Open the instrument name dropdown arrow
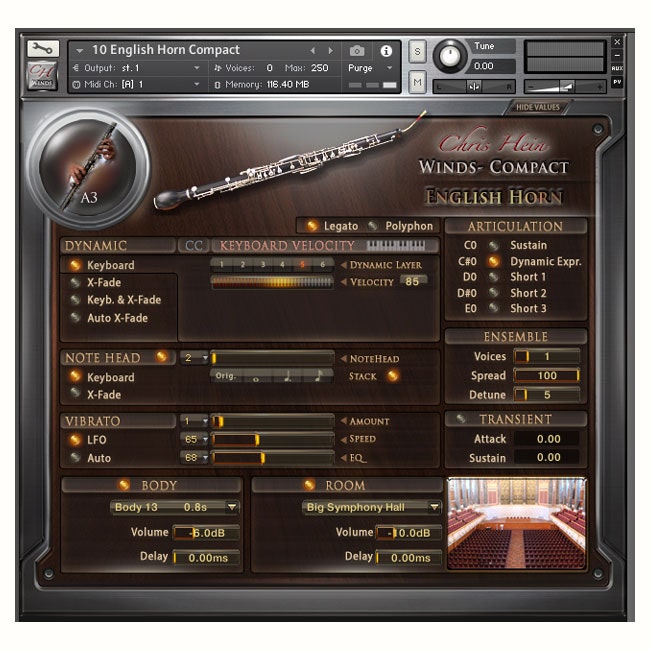Image resolution: width=650 pixels, height=650 pixels. (80, 51)
